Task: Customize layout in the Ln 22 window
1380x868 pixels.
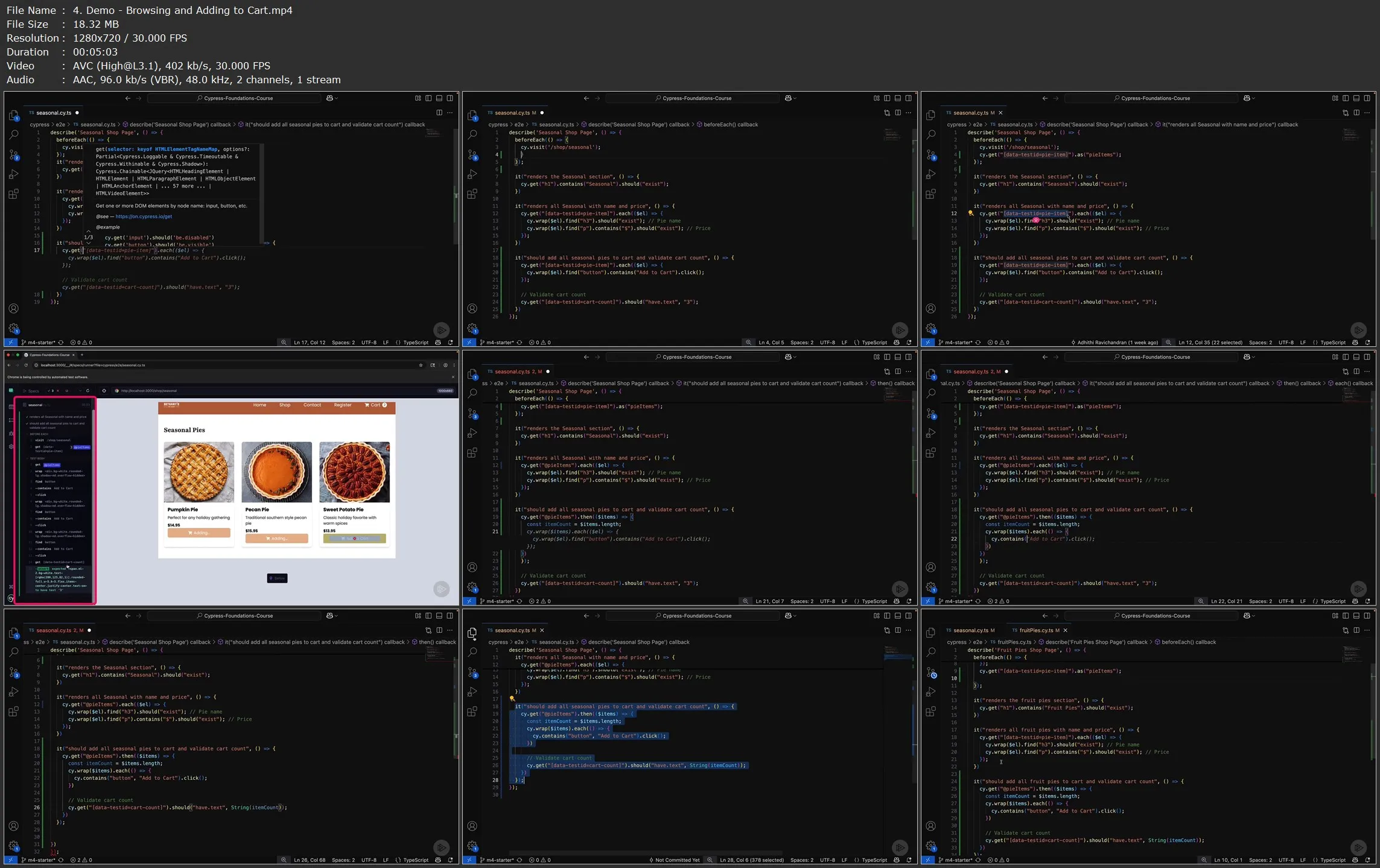Action: (x=1335, y=357)
